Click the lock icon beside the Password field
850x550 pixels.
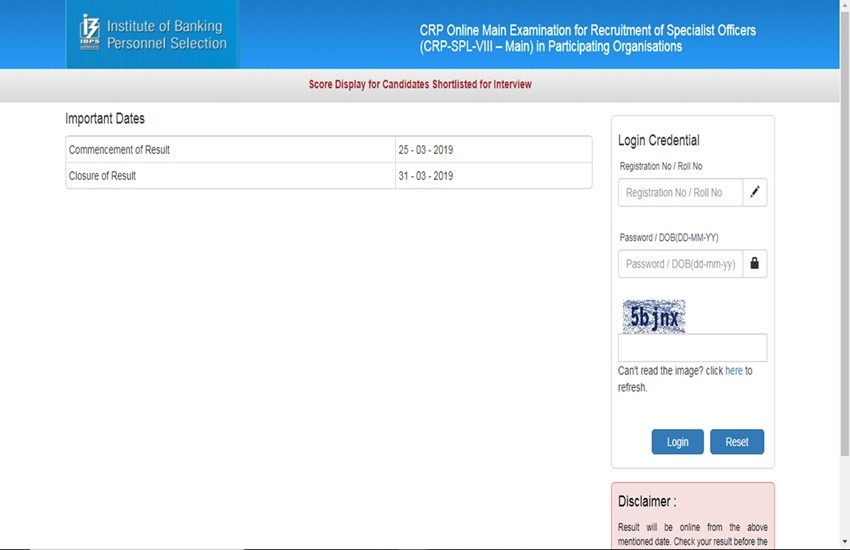(x=755, y=264)
